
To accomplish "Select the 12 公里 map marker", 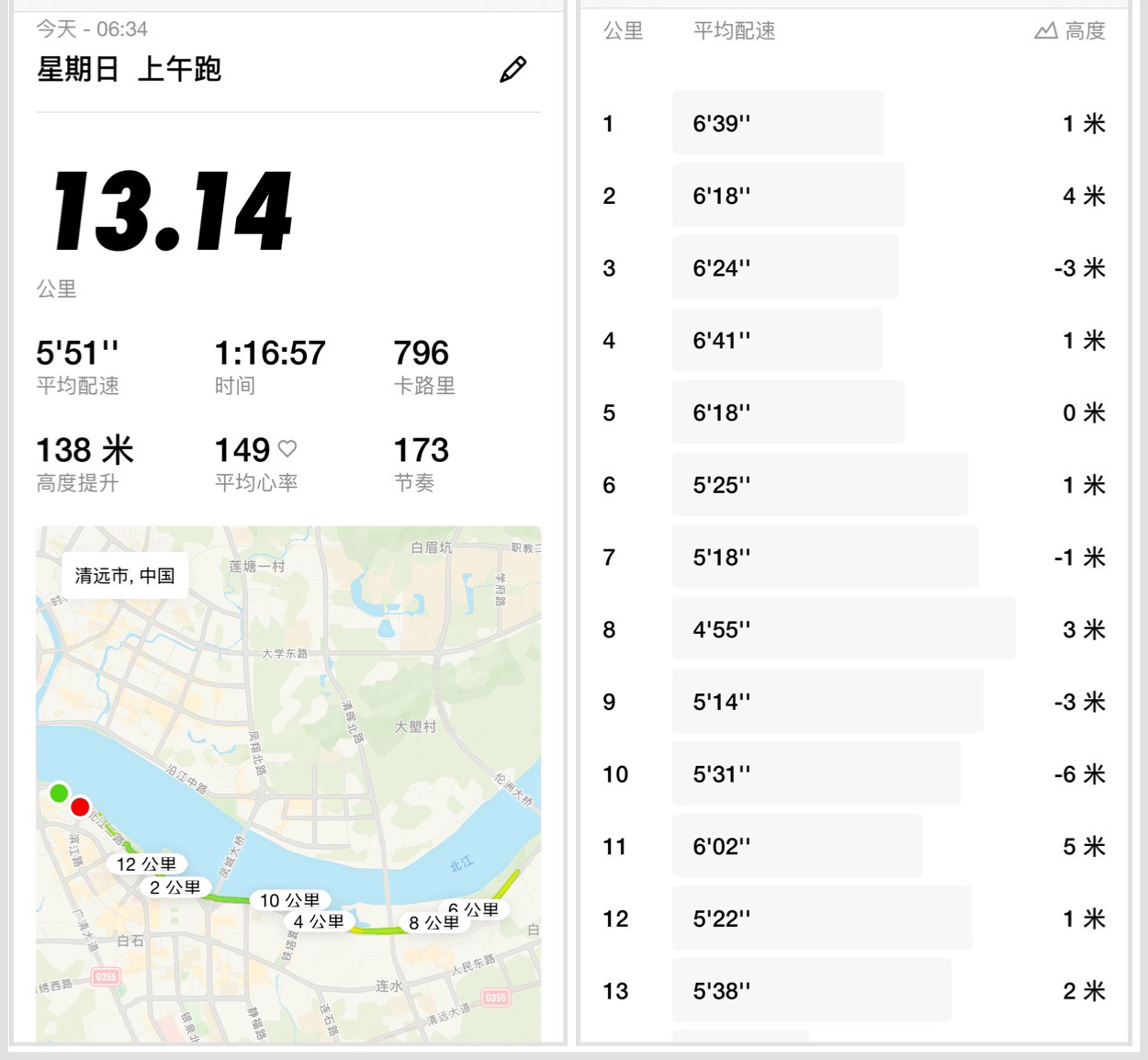I will pyautogui.click(x=146, y=863).
